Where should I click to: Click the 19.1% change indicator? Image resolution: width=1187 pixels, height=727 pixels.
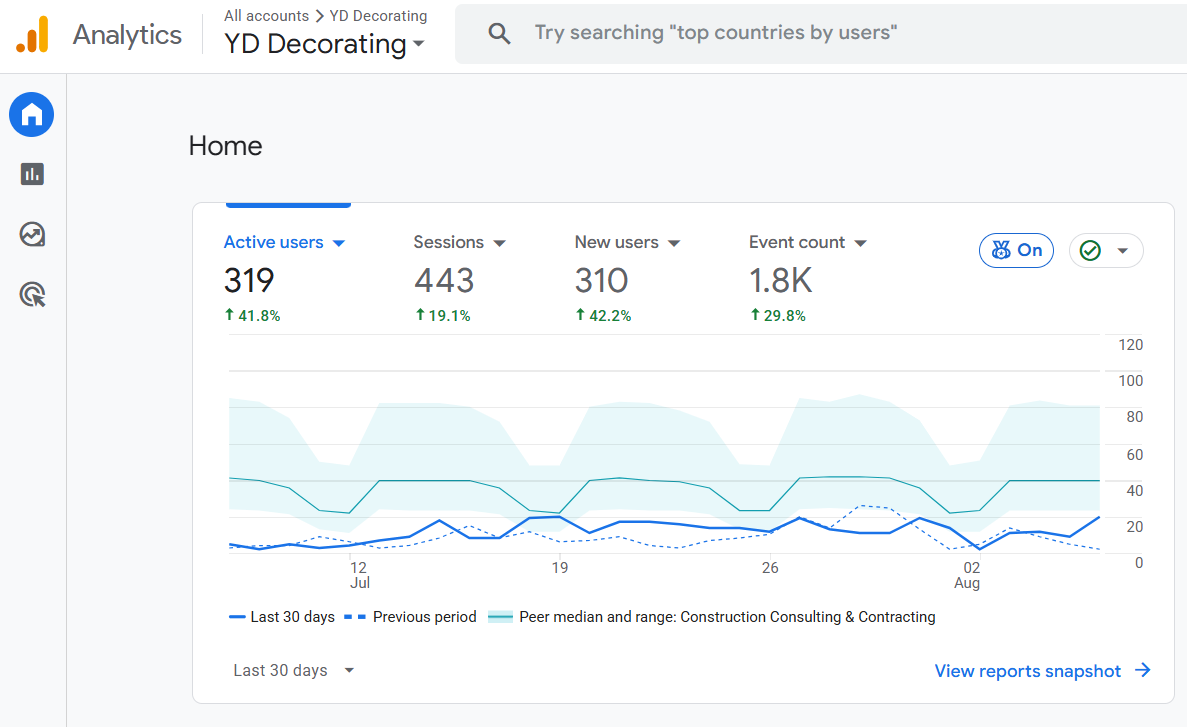coord(443,315)
